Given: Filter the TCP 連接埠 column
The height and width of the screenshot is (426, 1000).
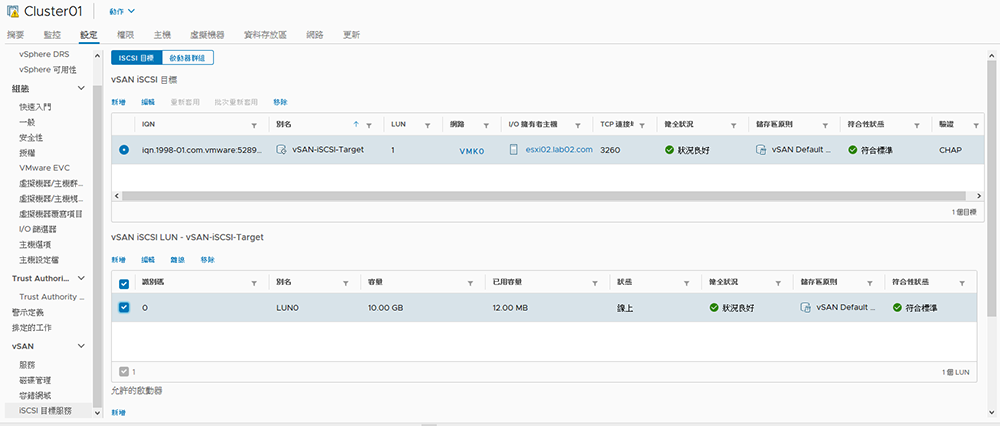Looking at the screenshot, I should coord(642,125).
